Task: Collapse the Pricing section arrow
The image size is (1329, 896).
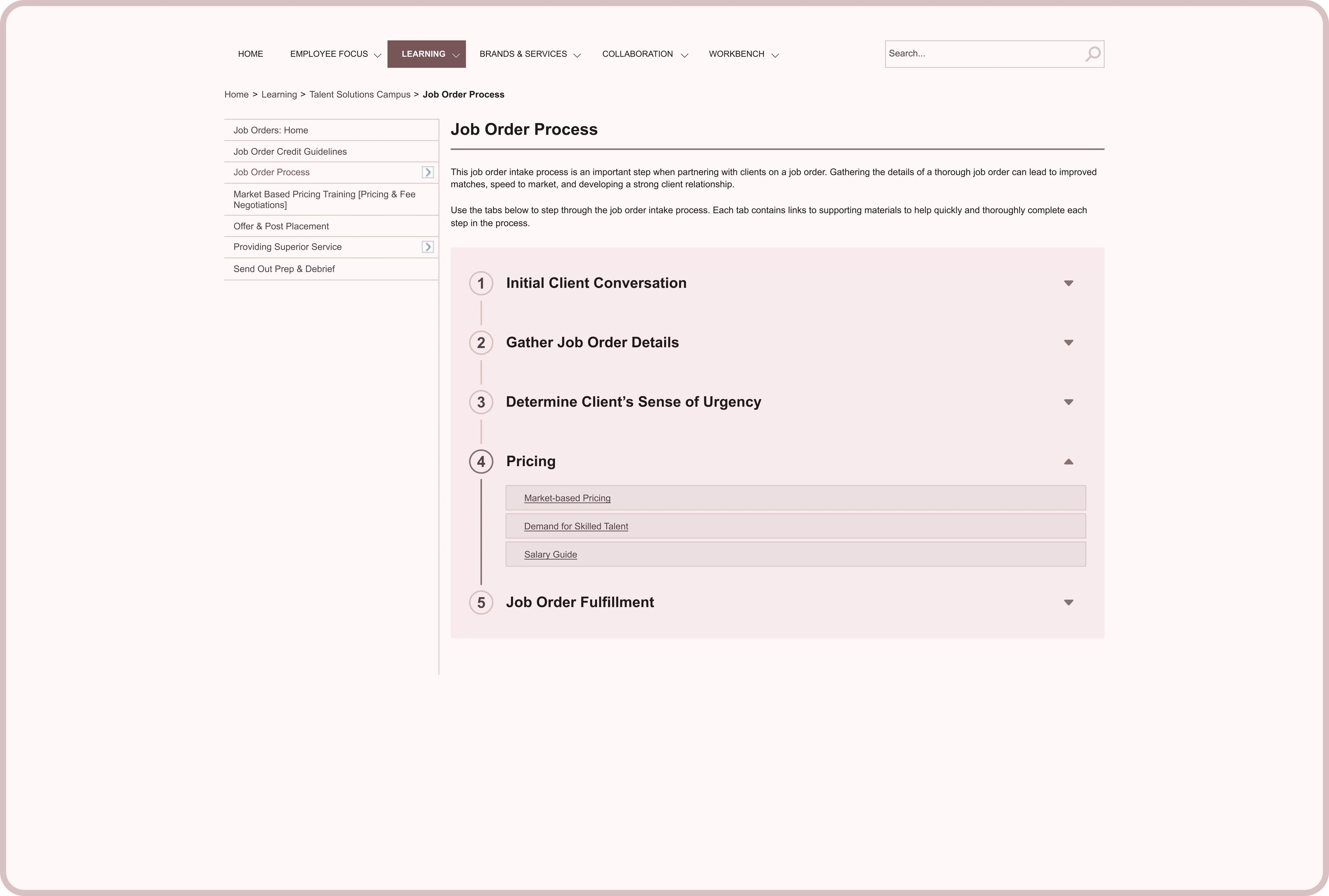Action: (x=1068, y=462)
